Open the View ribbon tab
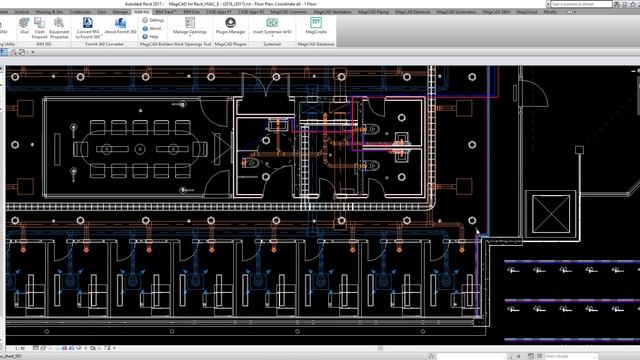Viewport: 640px width, 360px height. 102,12
